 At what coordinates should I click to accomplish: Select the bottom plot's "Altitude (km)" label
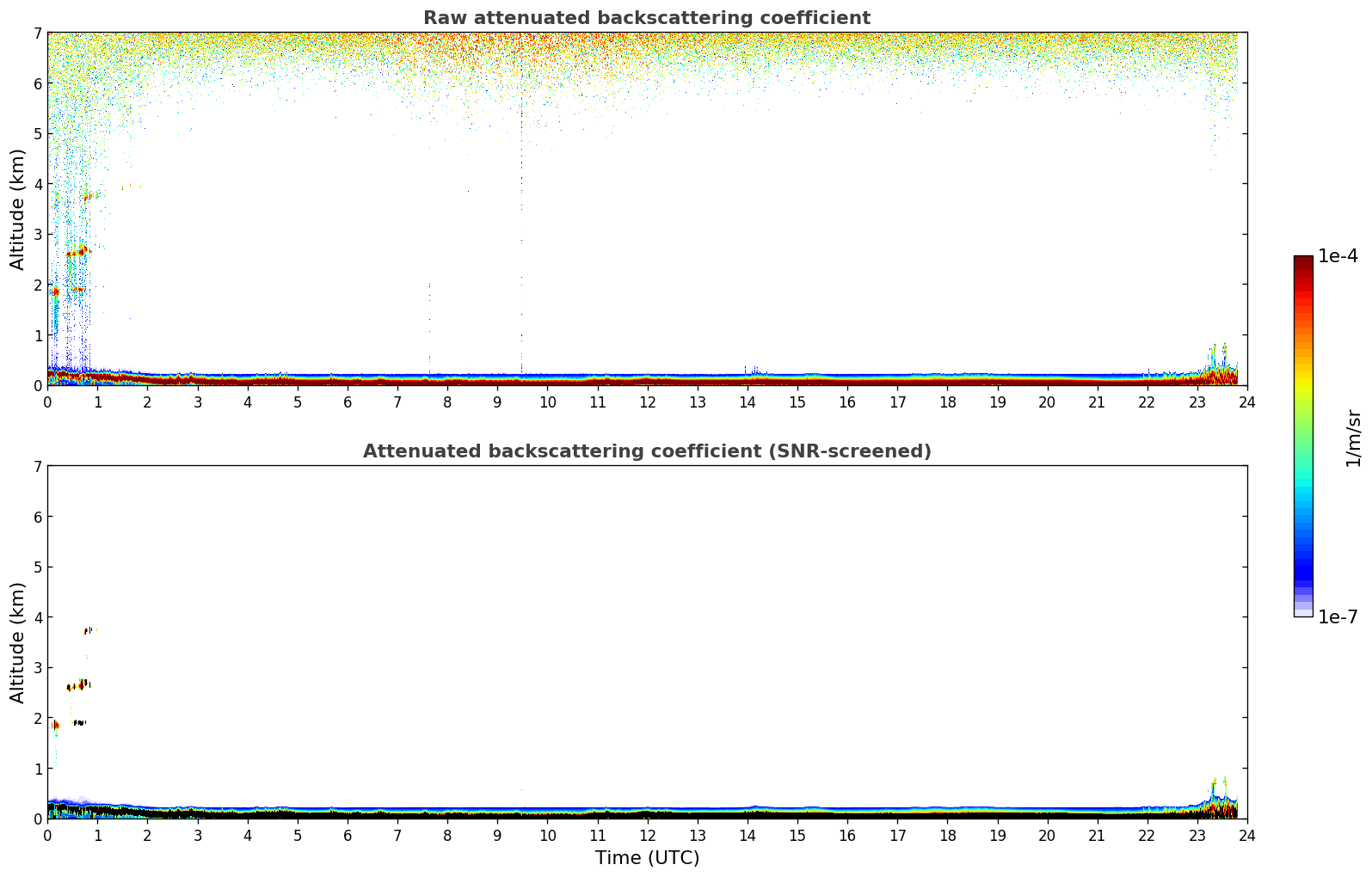click(x=18, y=642)
